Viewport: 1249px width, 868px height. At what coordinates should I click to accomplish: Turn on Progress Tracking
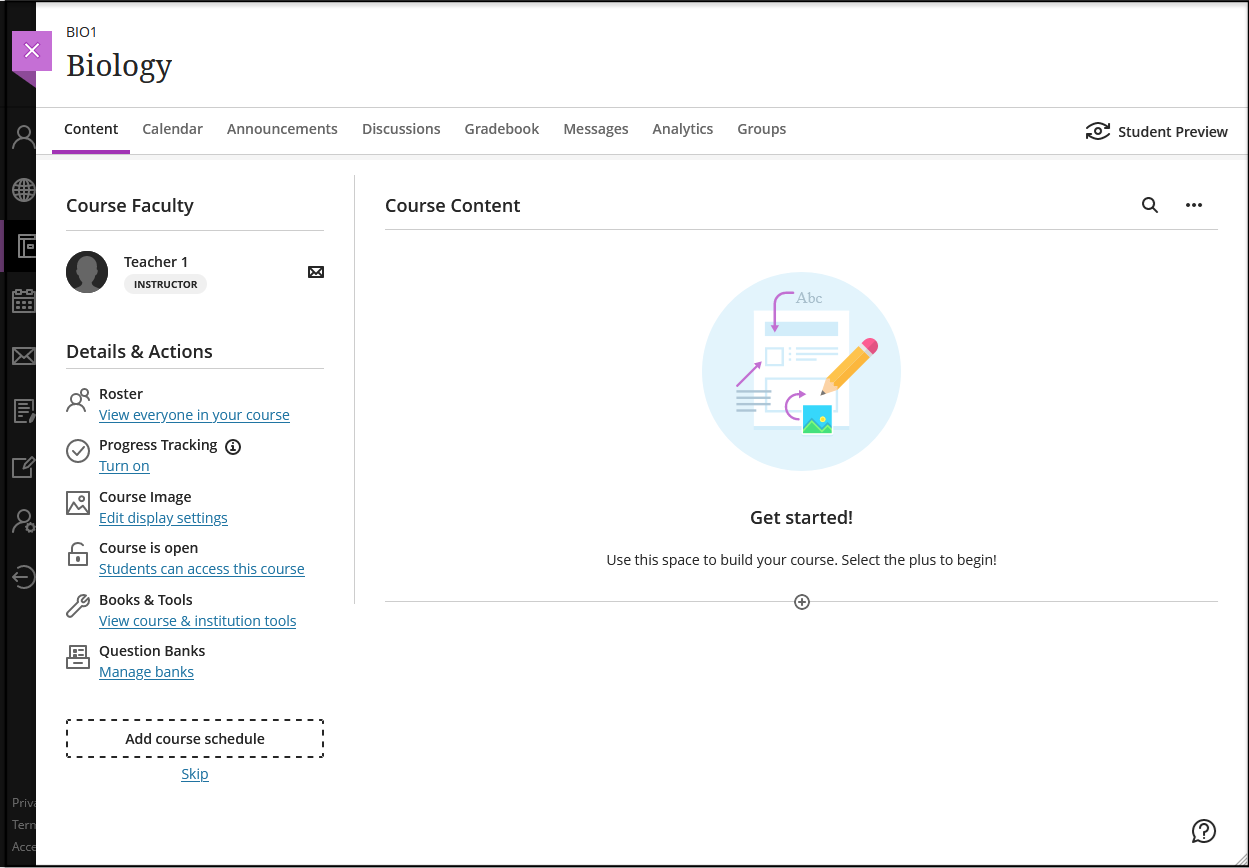point(124,466)
